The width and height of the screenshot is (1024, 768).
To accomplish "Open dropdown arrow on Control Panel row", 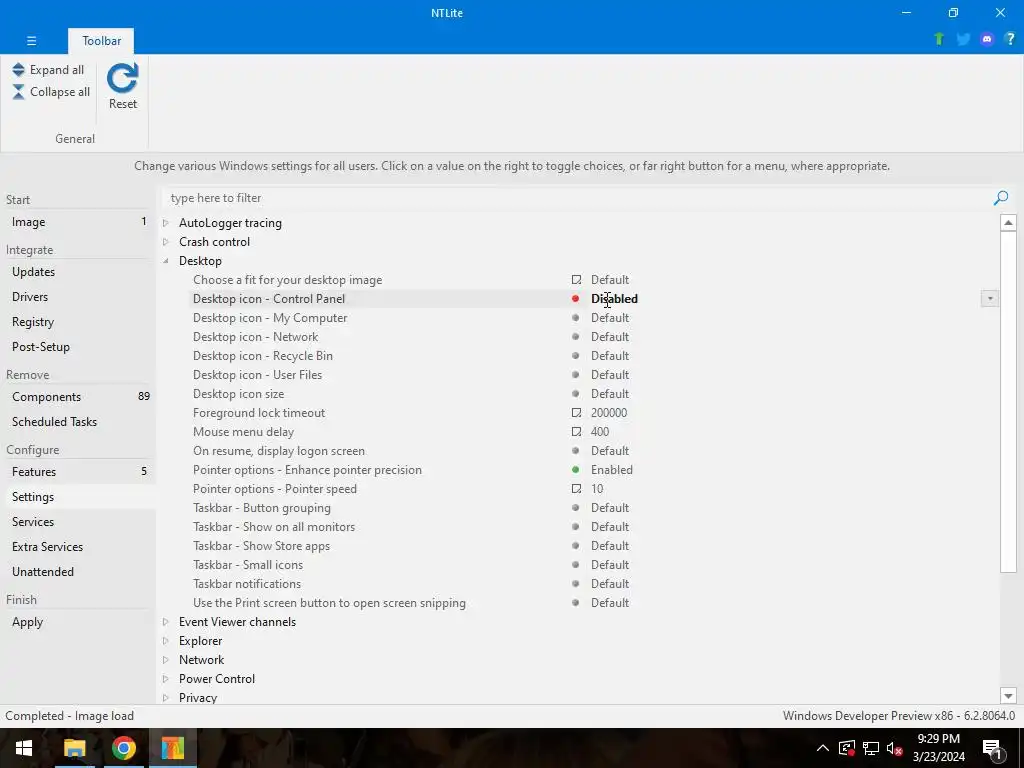I will tap(990, 298).
